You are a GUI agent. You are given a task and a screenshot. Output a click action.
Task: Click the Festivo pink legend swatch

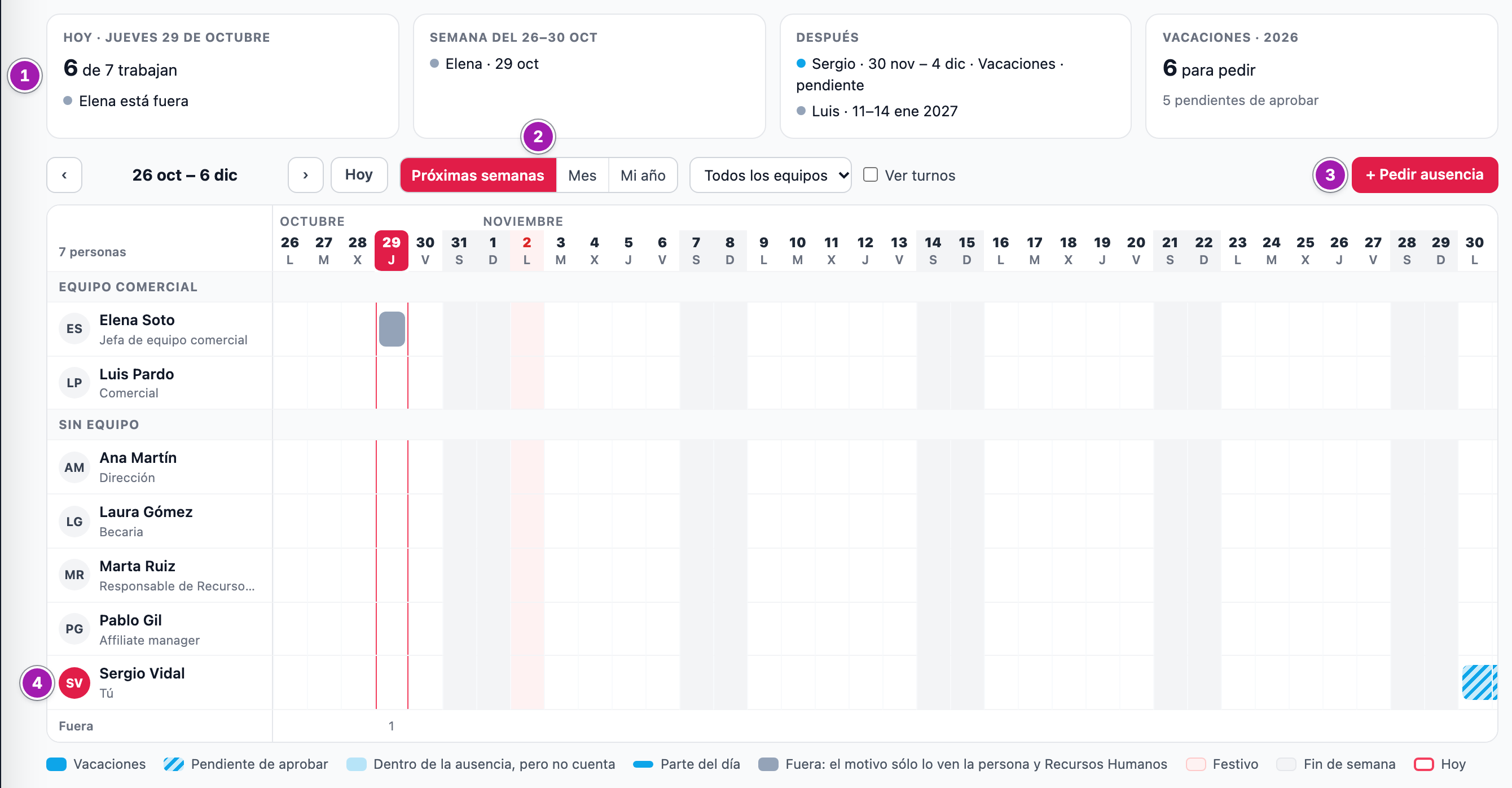point(1195,764)
